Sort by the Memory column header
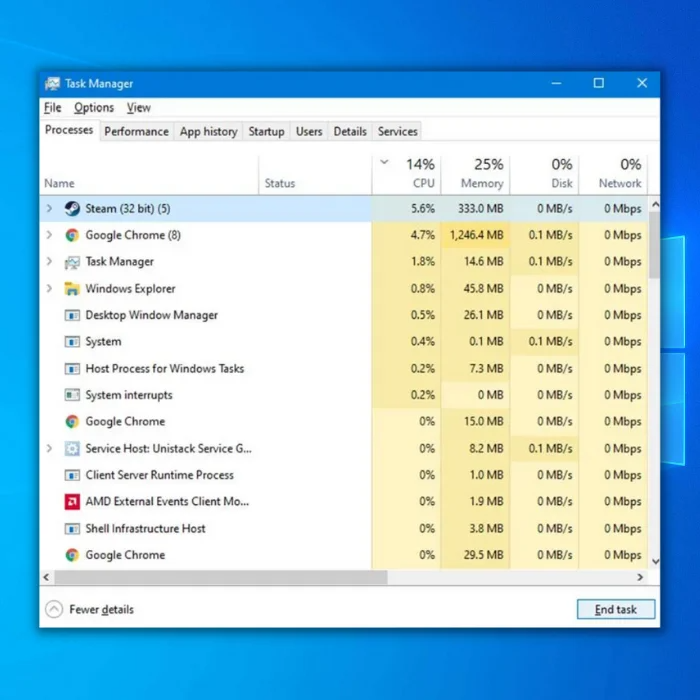Screen dimensions: 700x700 [x=475, y=175]
